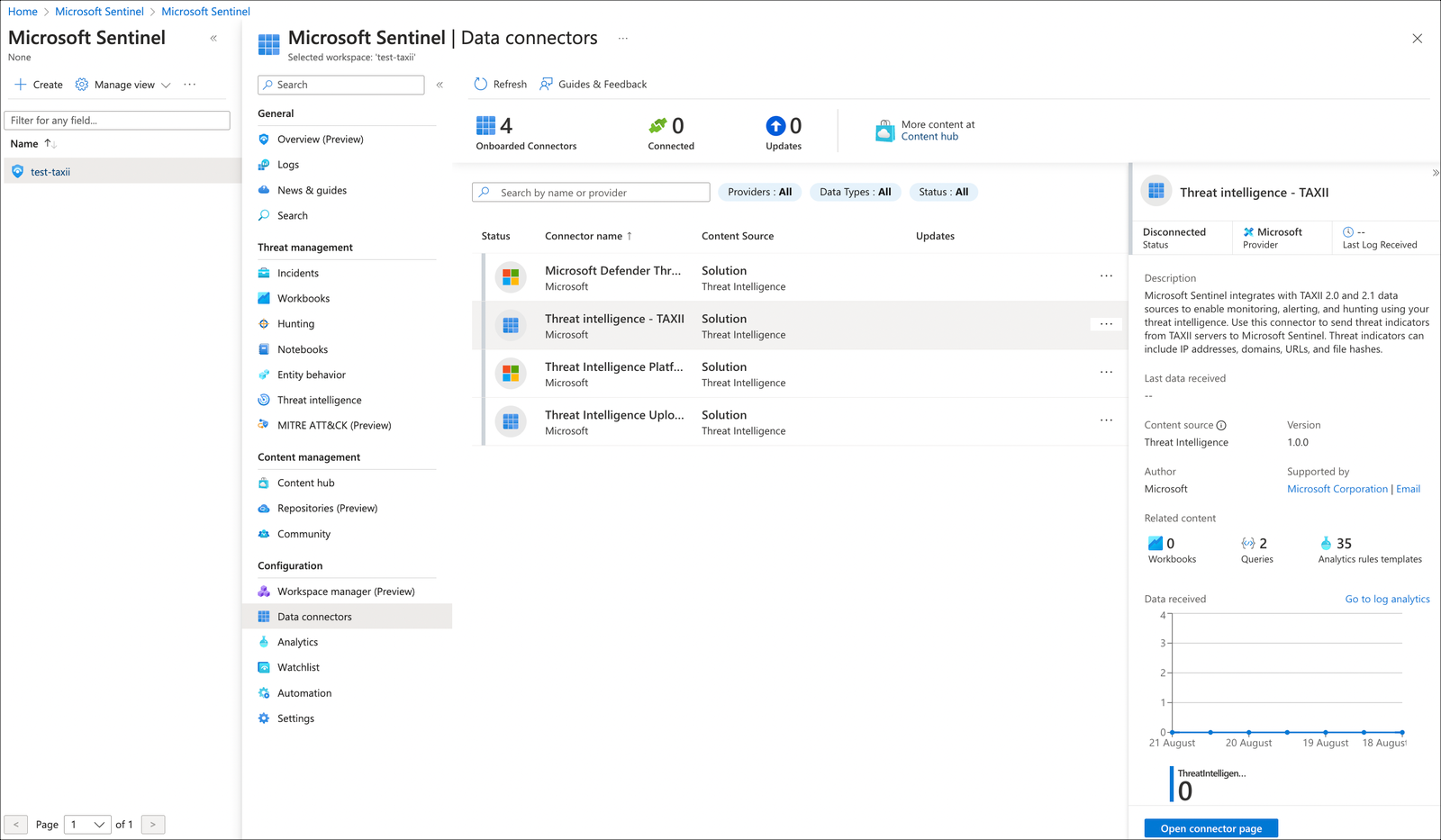Open Automation gears icon
This screenshot has width=1441, height=840.
pos(264,693)
